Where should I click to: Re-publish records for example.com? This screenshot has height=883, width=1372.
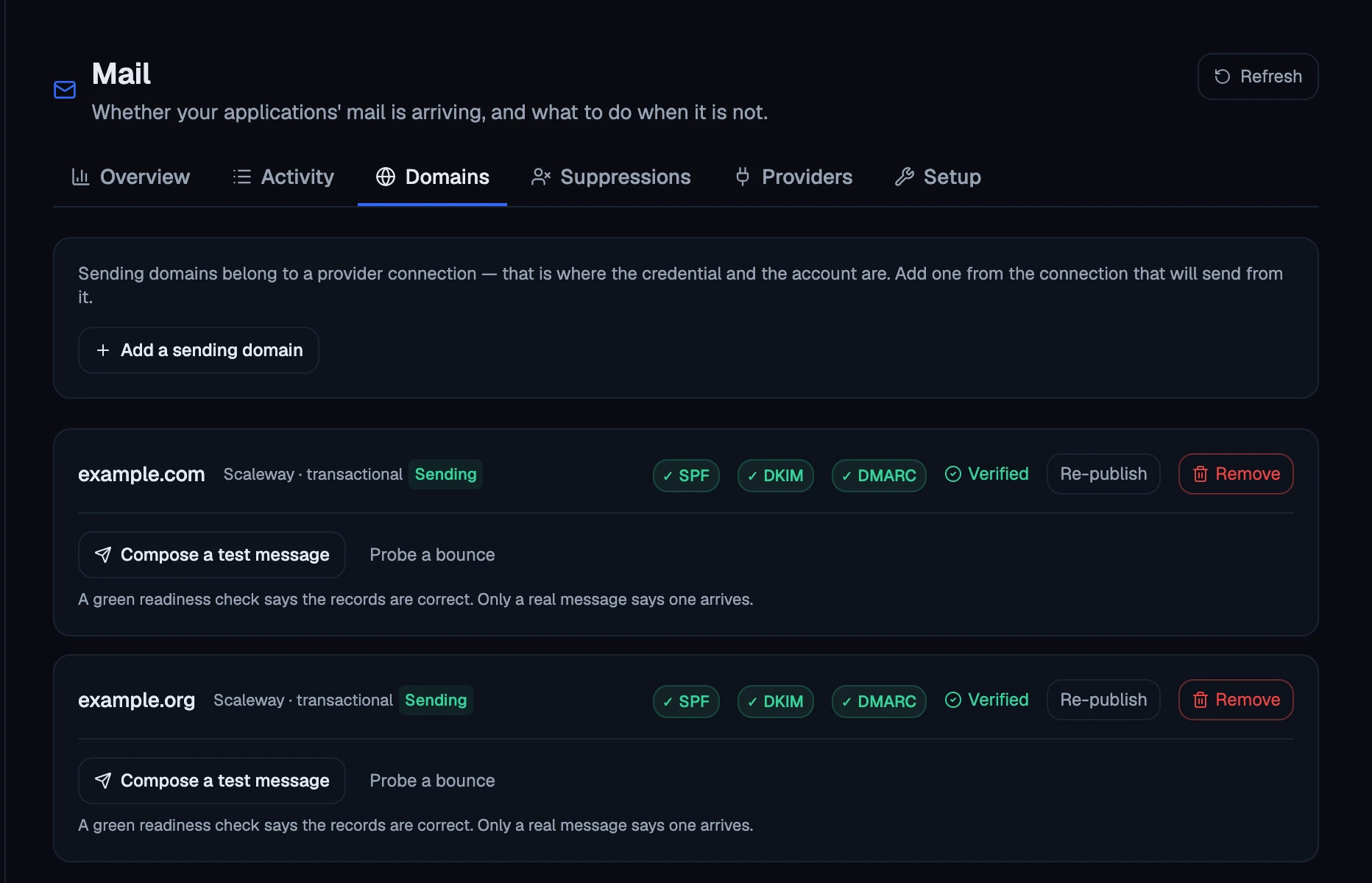pos(1103,474)
